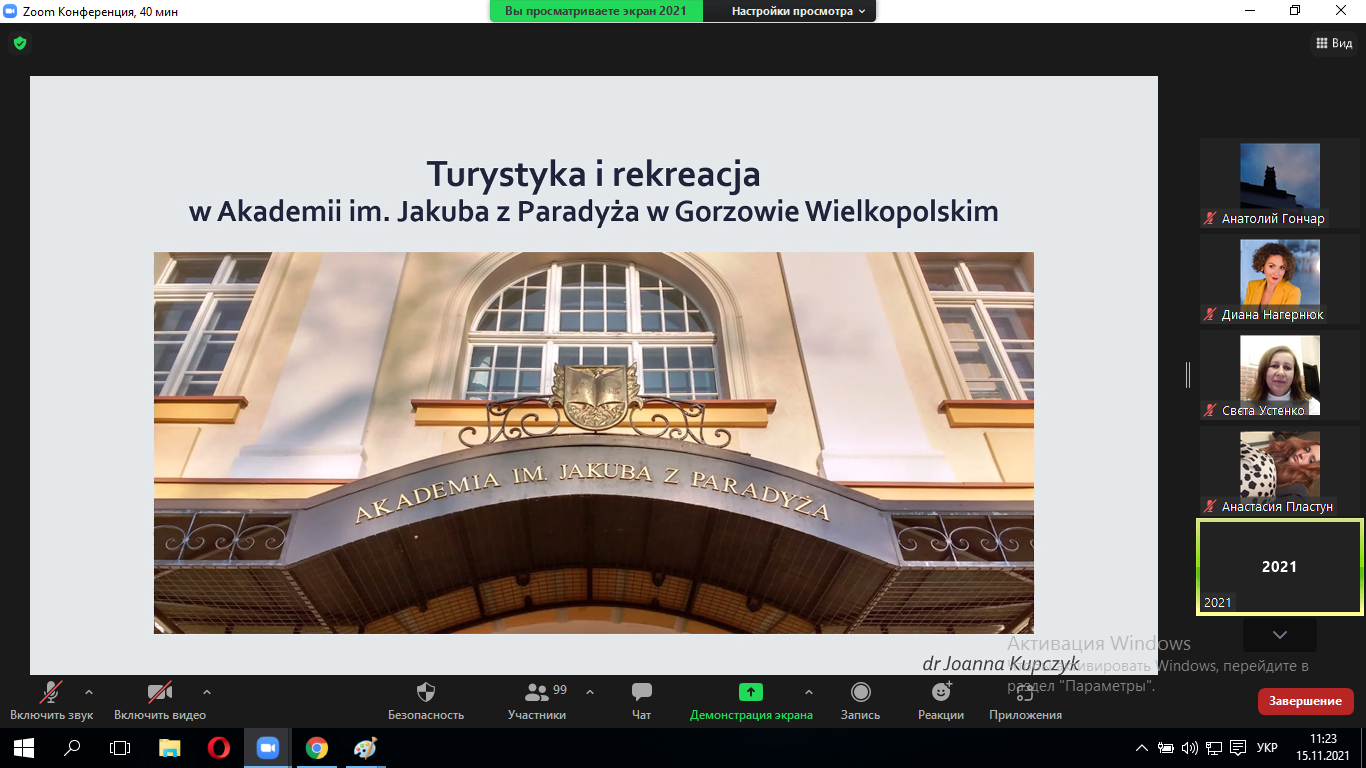Click the red Завершение button
1366x768 pixels.
(1306, 701)
